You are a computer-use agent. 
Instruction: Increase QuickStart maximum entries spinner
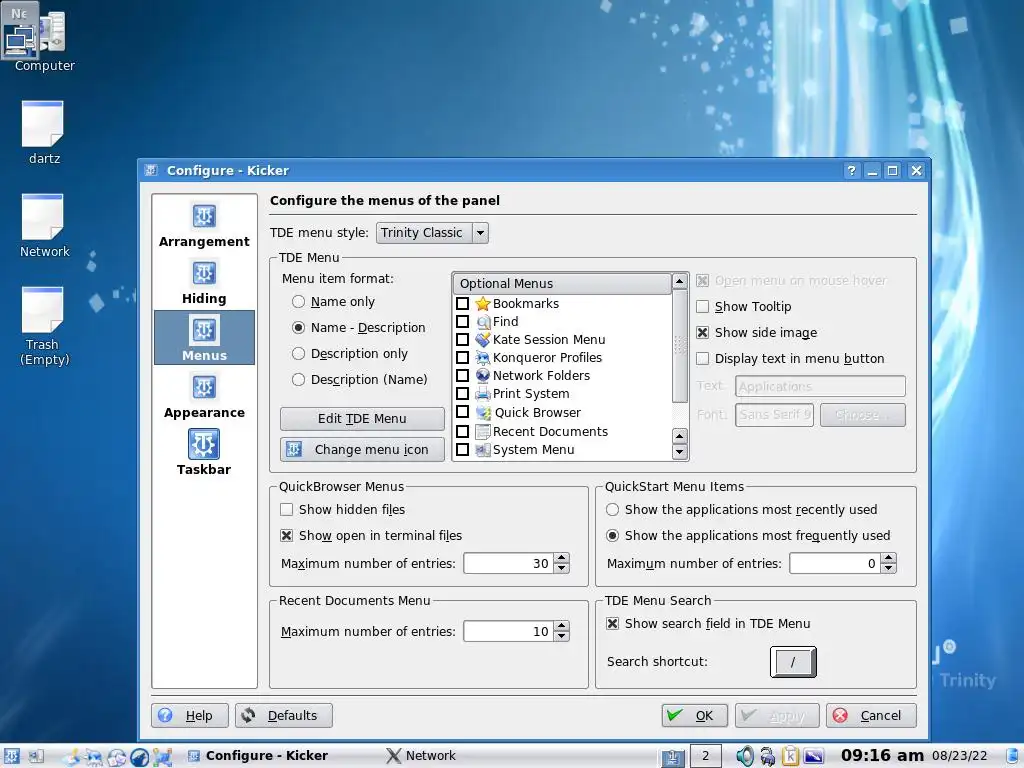pyautogui.click(x=888, y=558)
